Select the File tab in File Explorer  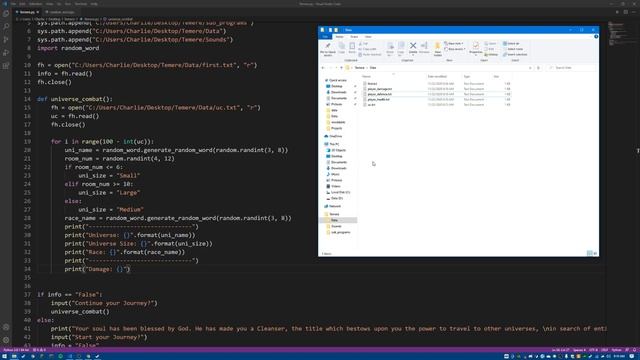click(325, 37)
